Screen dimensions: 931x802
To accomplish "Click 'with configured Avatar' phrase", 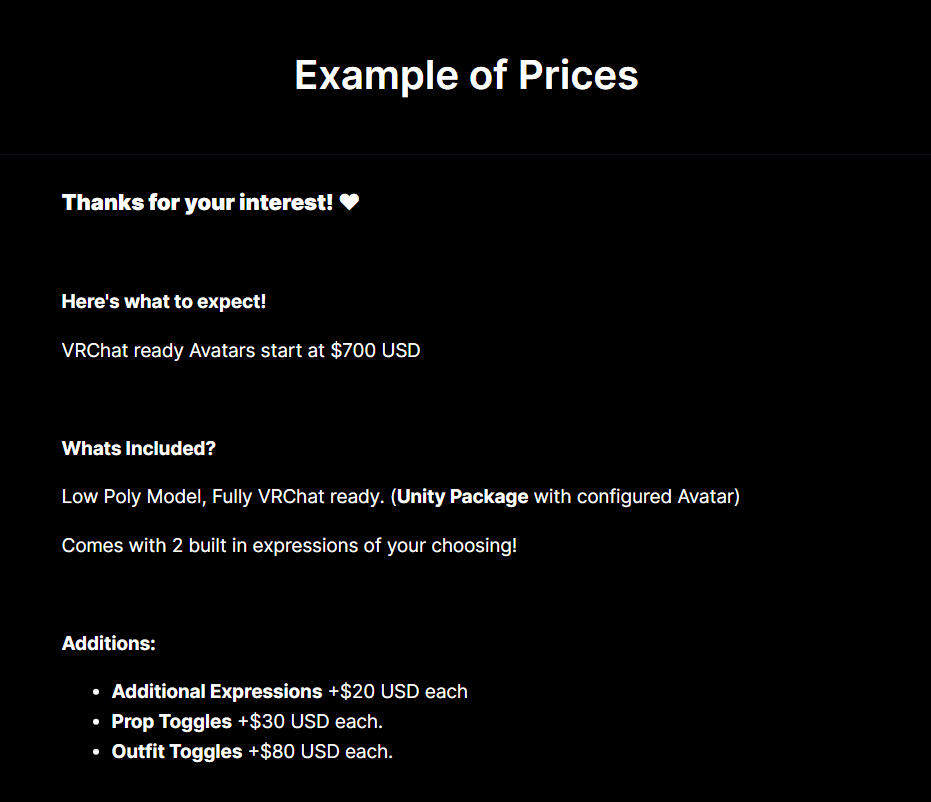I will click(634, 496).
